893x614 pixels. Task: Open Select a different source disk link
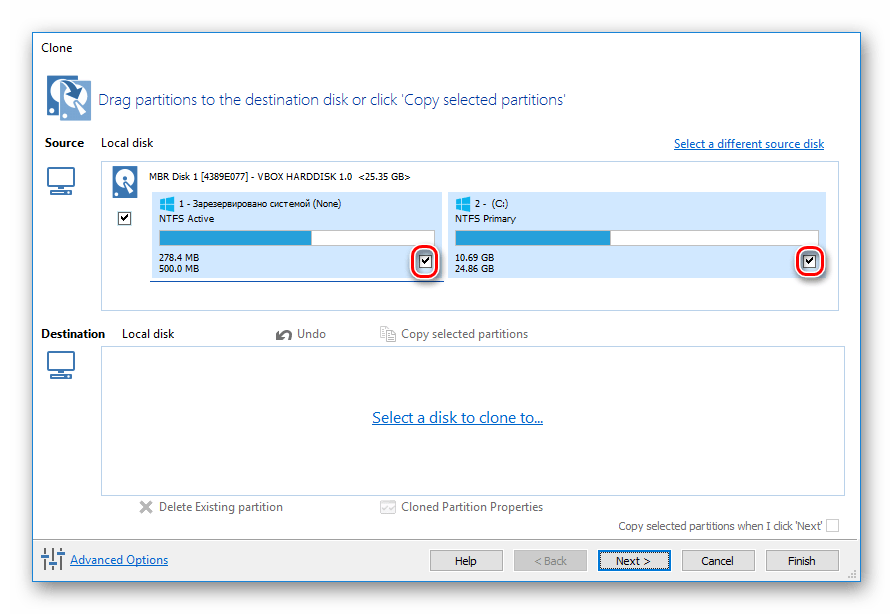[x=748, y=144]
